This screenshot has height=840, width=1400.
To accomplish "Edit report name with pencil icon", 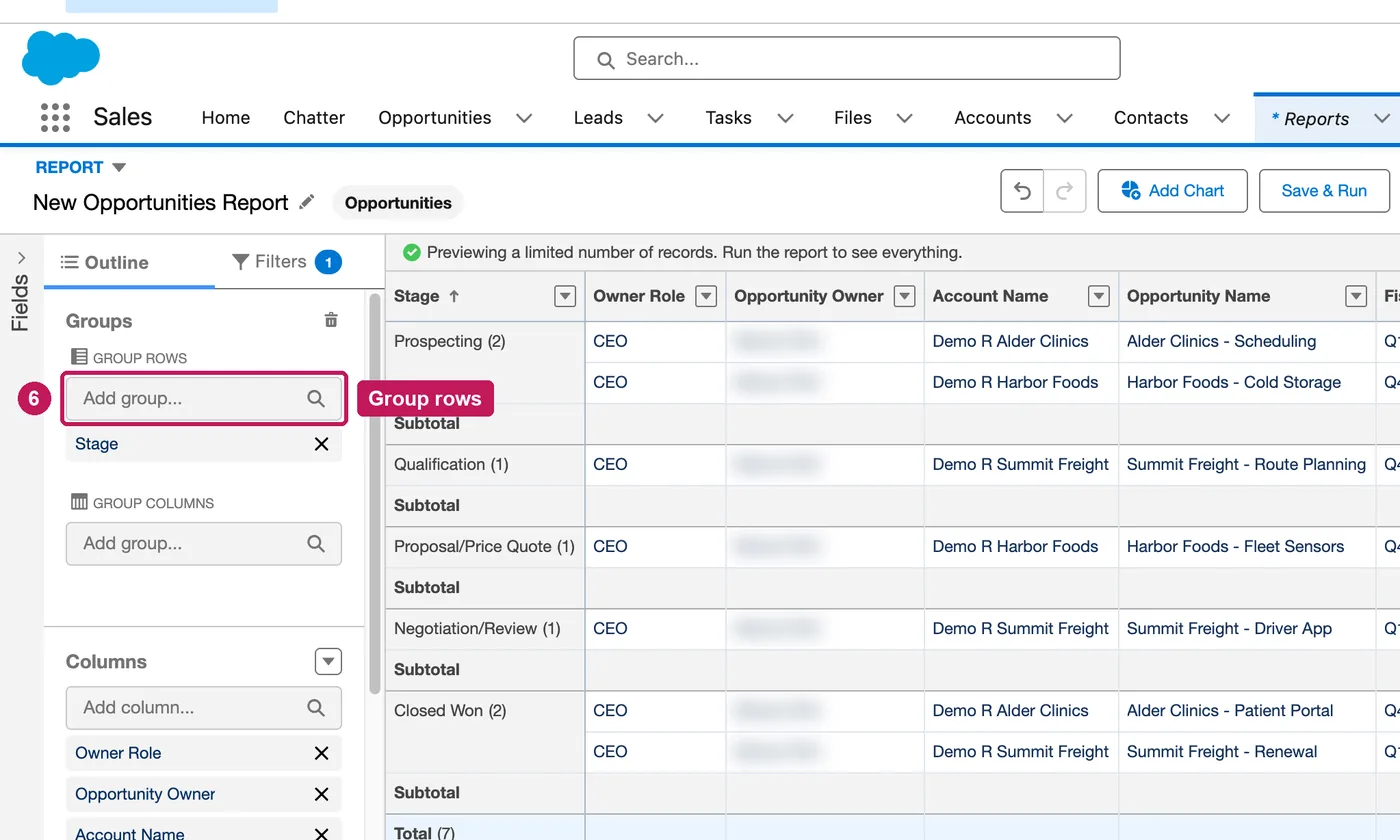I will coord(307,202).
